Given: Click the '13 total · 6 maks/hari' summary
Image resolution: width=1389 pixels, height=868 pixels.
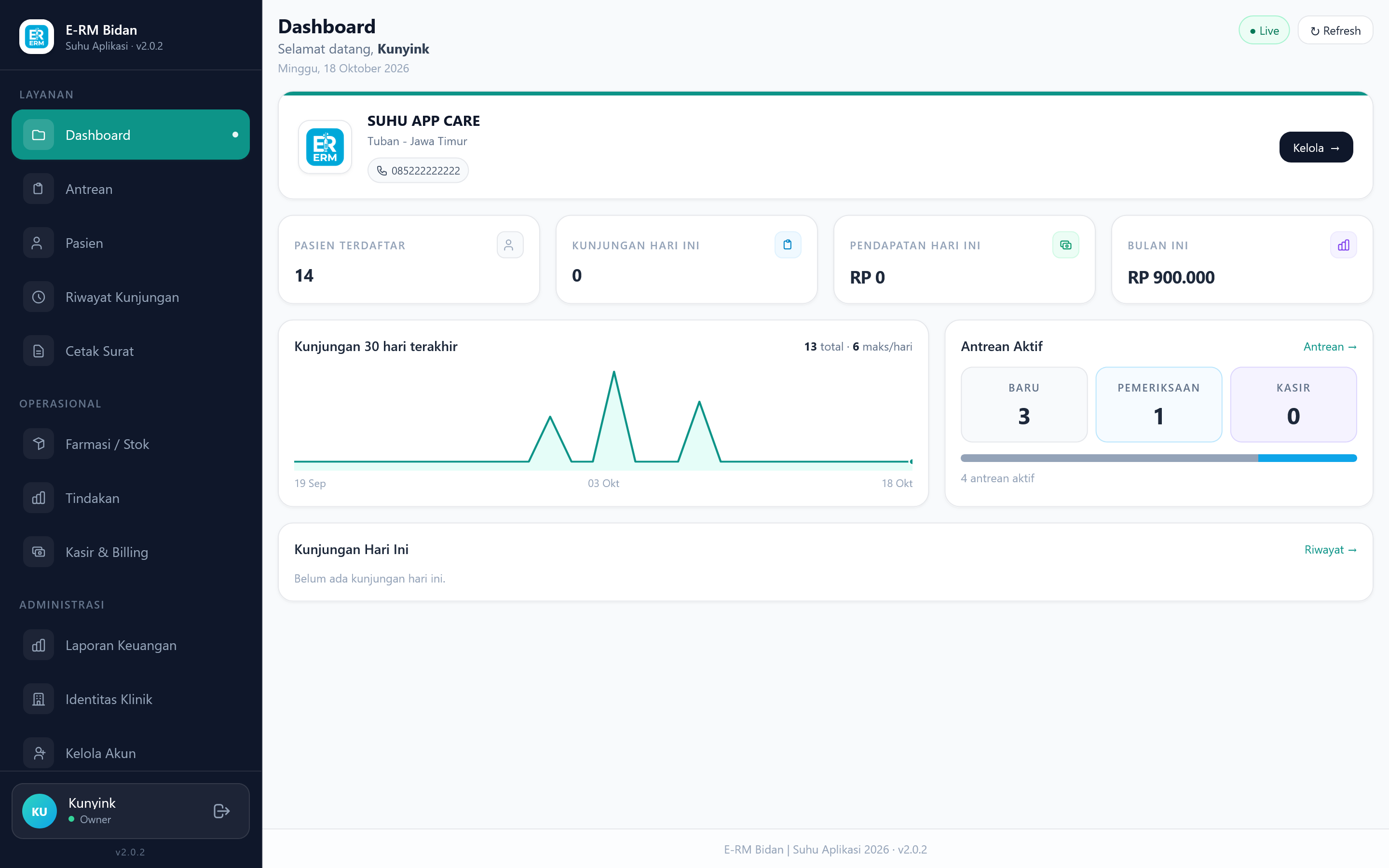Looking at the screenshot, I should pos(858,346).
